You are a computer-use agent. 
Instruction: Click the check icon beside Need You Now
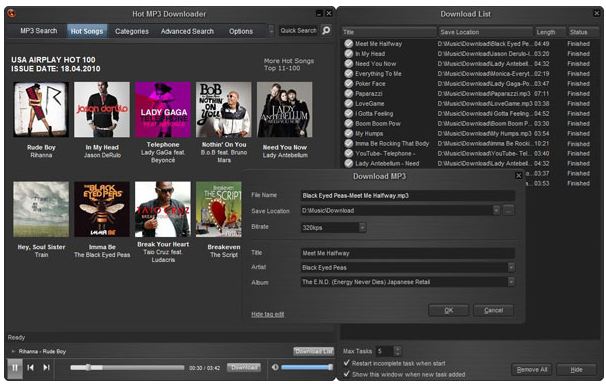(x=349, y=64)
